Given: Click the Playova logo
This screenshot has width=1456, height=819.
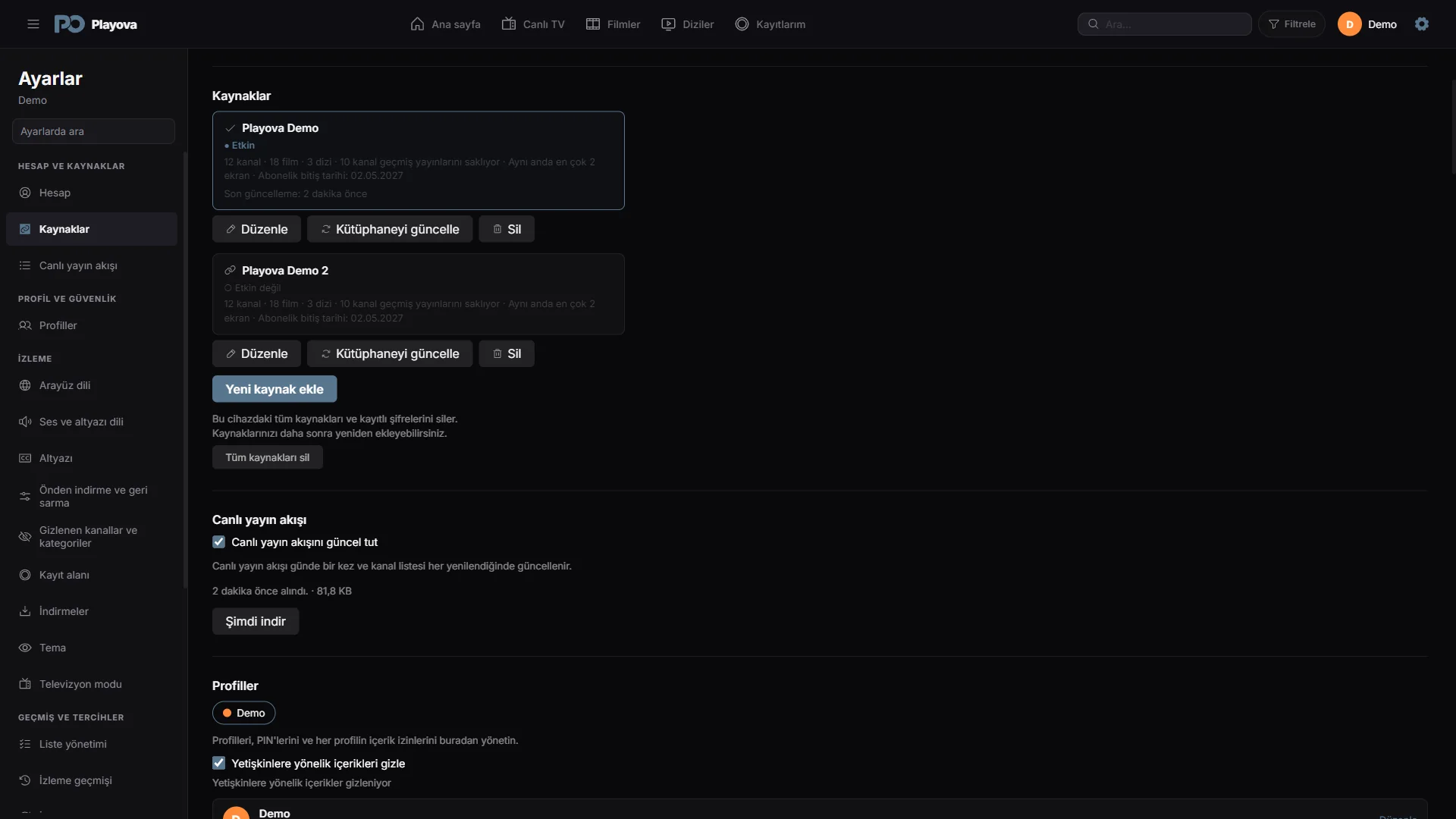Looking at the screenshot, I should tap(96, 24).
